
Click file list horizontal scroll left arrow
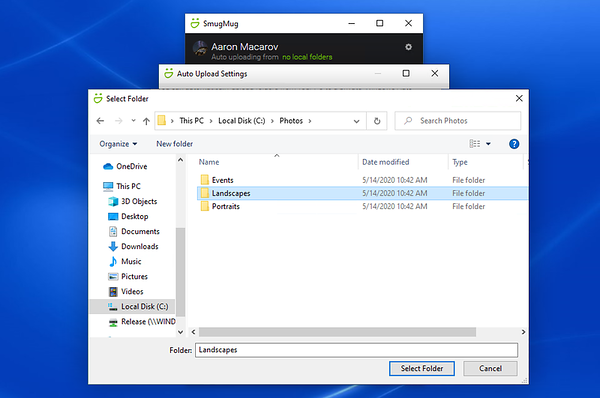[193, 332]
